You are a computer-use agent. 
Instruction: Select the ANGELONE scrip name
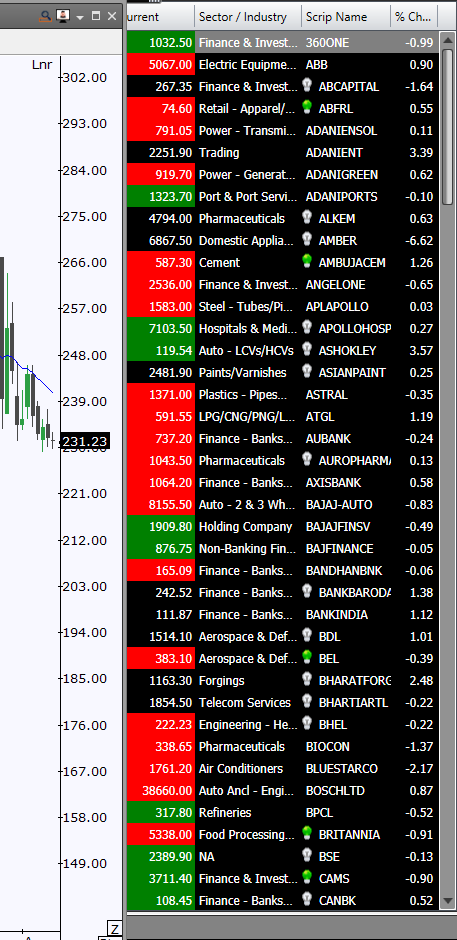pos(335,284)
